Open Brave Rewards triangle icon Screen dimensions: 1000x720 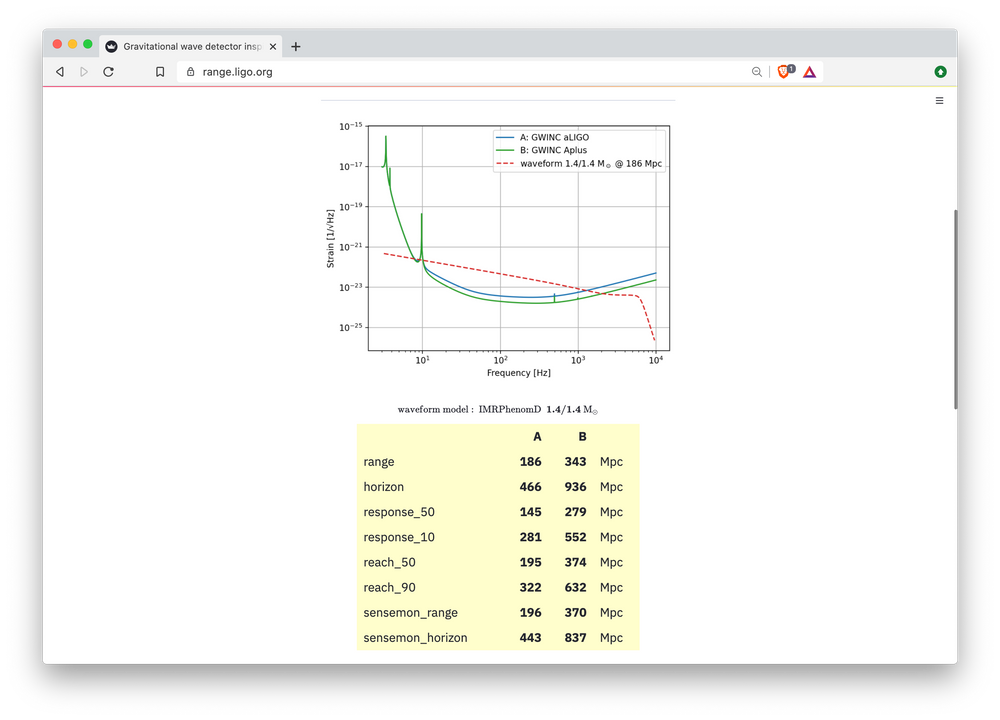809,72
